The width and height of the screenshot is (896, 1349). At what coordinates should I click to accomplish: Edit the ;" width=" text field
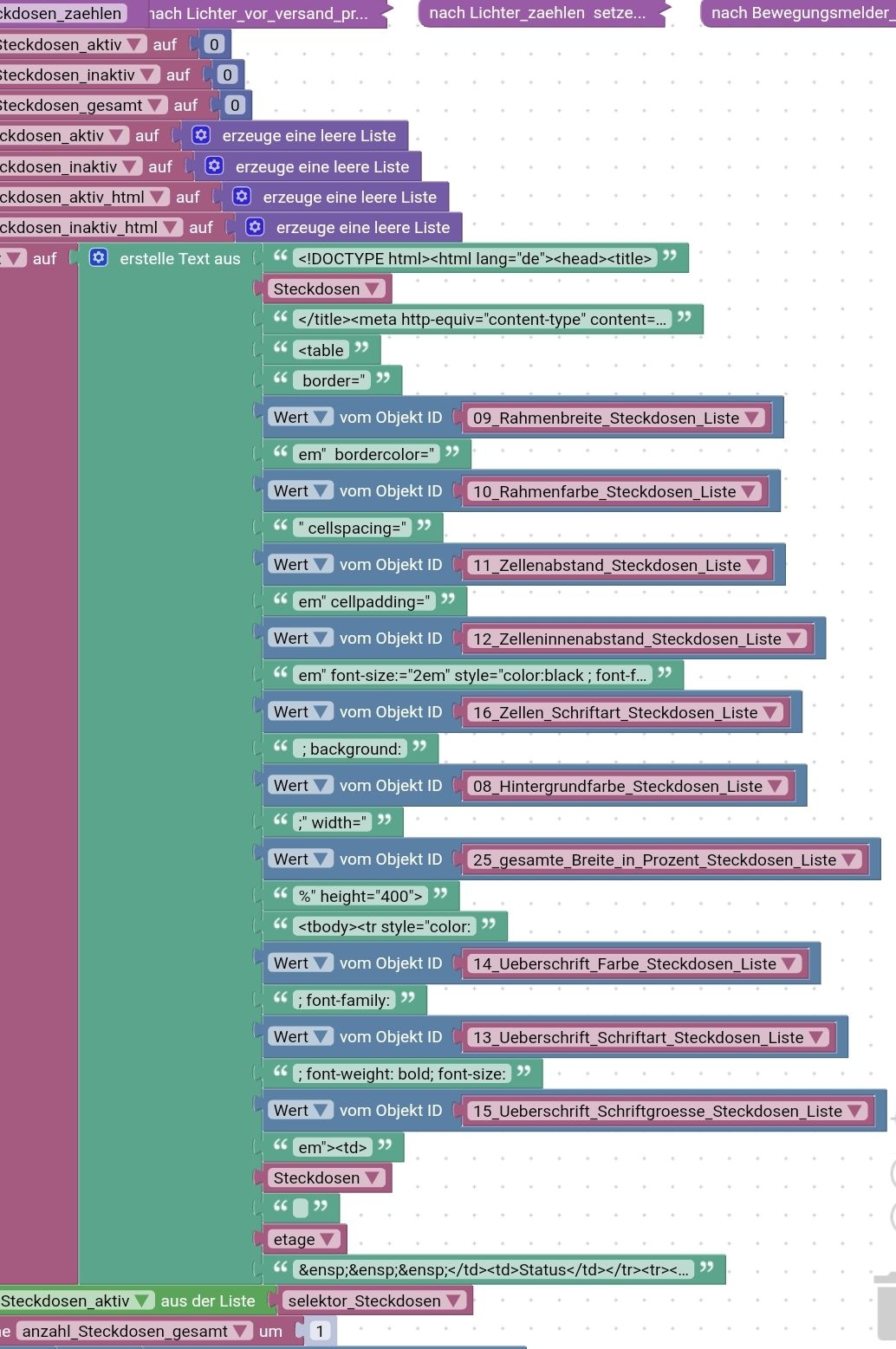tap(333, 822)
